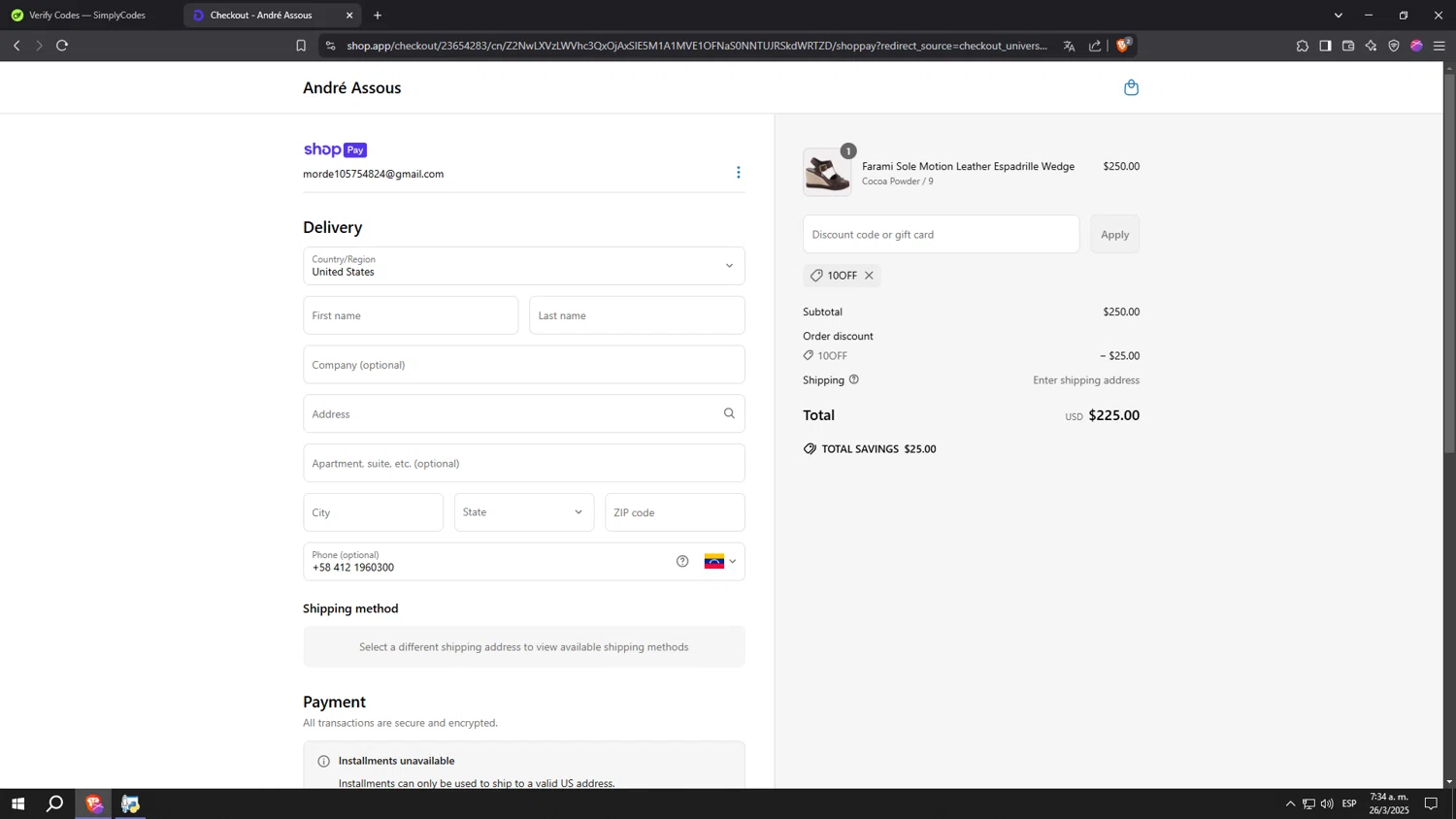
Task: Expand the Country/Region dropdown
Action: pos(524,266)
